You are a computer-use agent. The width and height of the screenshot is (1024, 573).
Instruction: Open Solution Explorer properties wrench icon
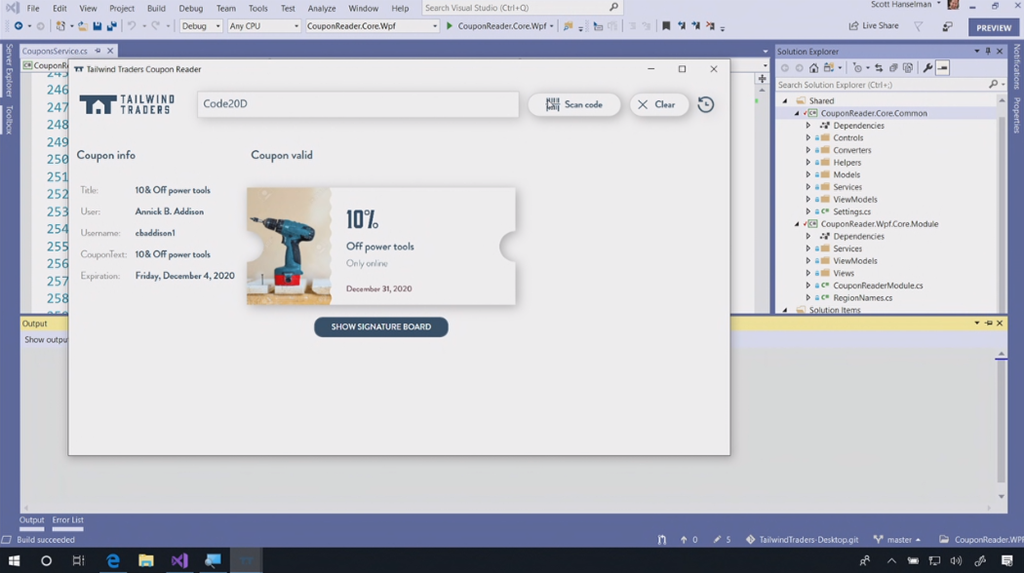pos(927,68)
